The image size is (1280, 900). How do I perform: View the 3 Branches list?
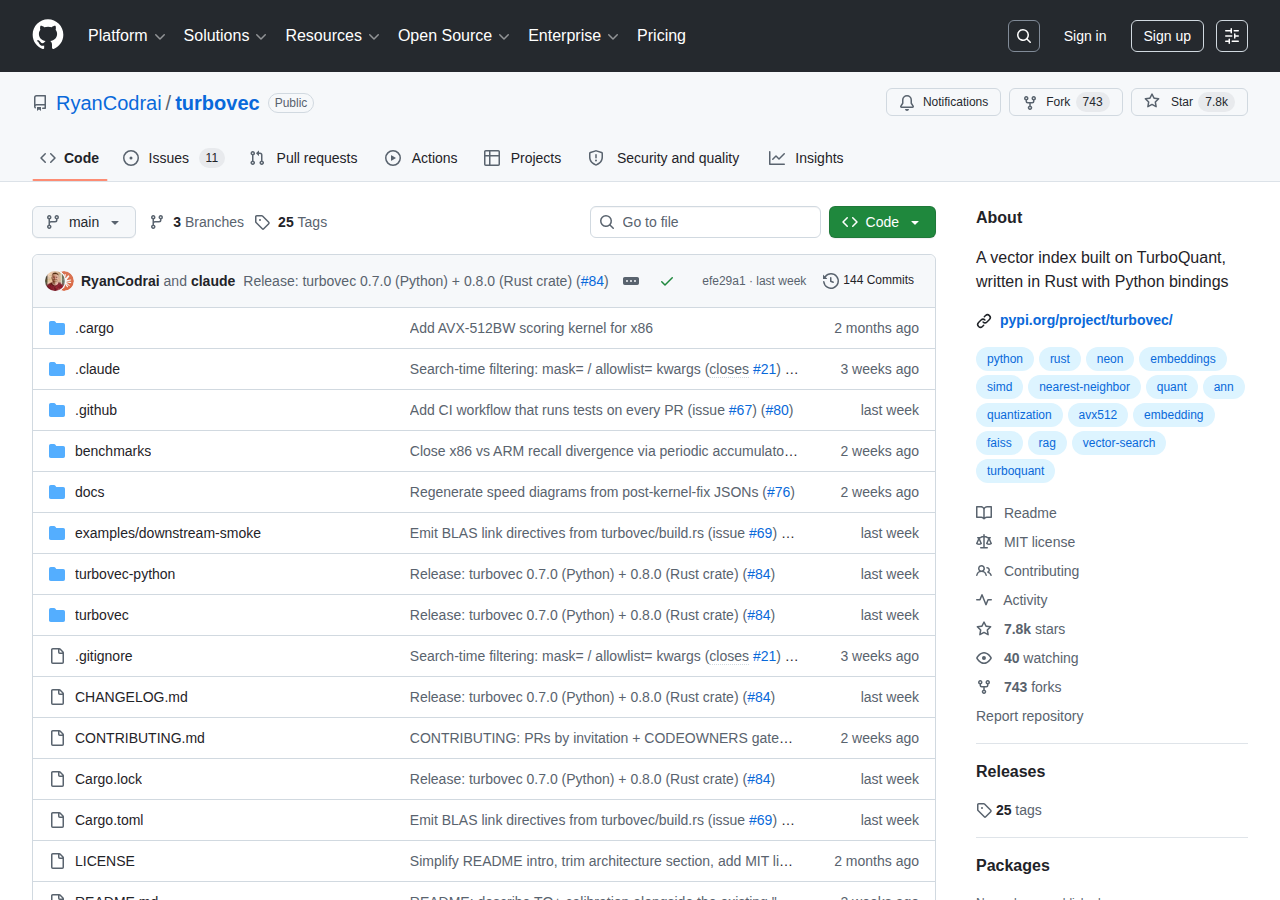(x=197, y=222)
